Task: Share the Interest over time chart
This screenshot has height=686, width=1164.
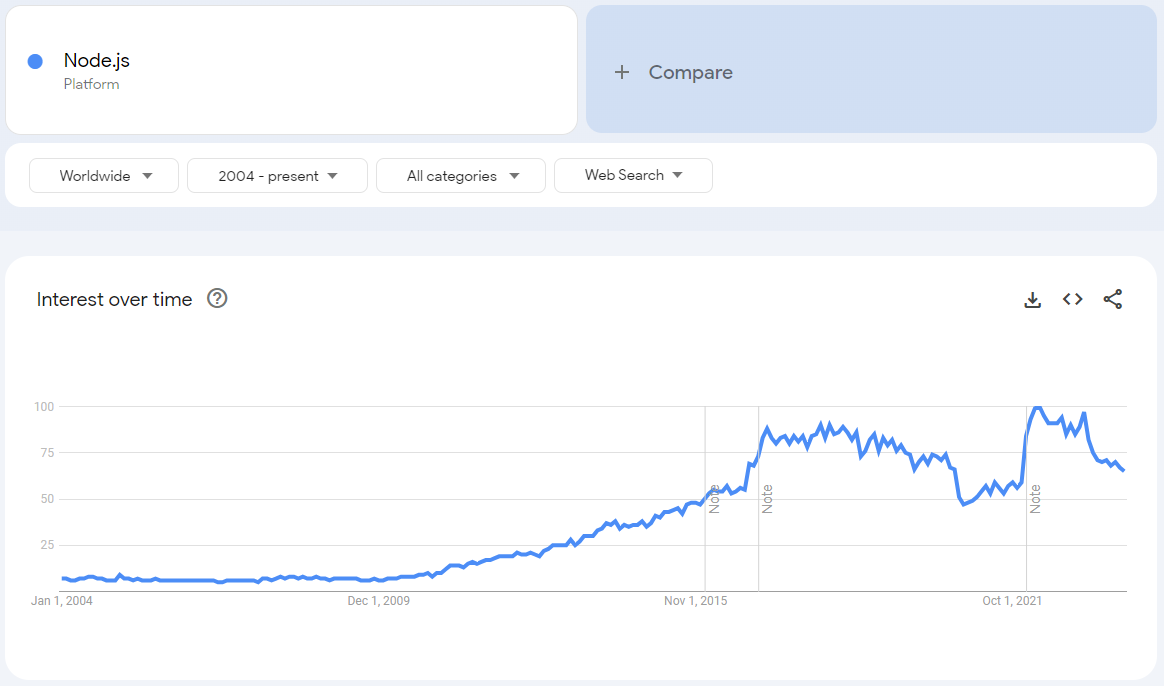Action: pos(1113,298)
